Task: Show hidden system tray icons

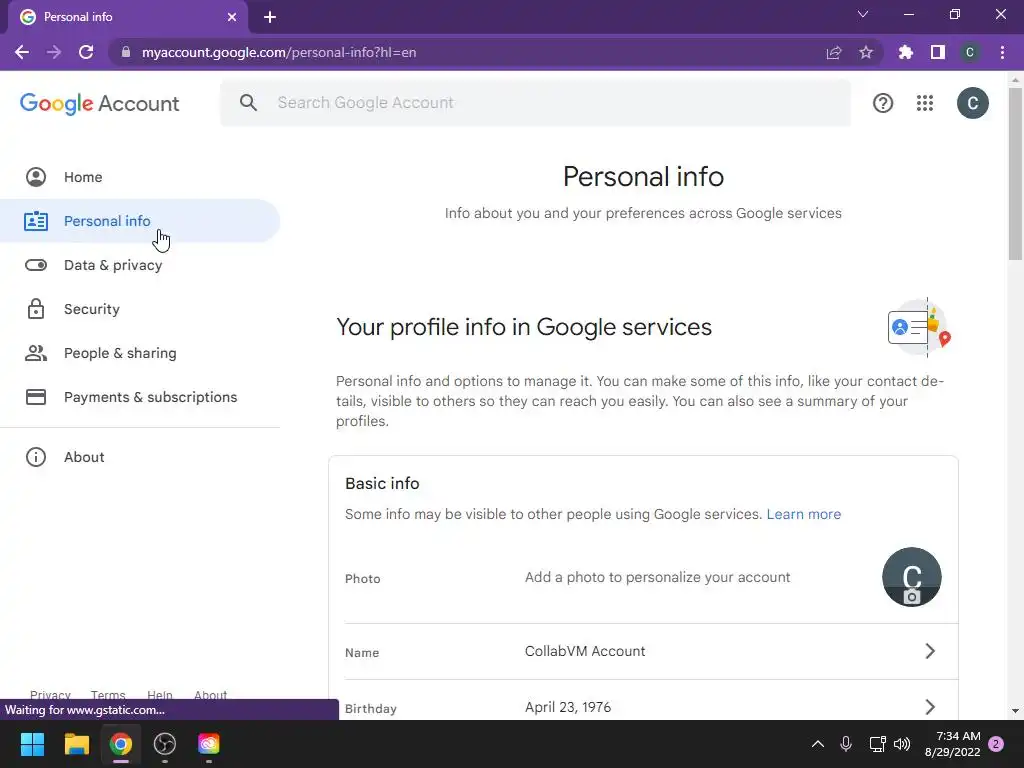Action: tap(817, 744)
